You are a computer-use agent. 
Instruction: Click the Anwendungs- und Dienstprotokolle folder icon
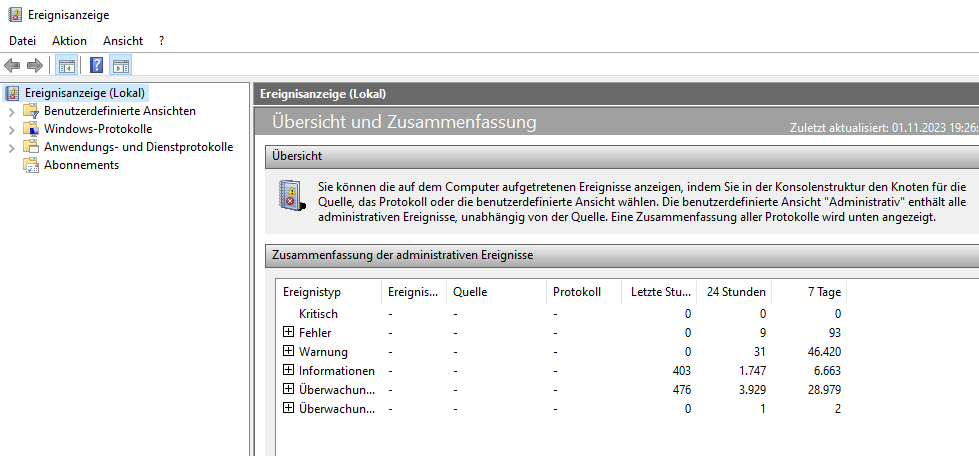[31, 147]
